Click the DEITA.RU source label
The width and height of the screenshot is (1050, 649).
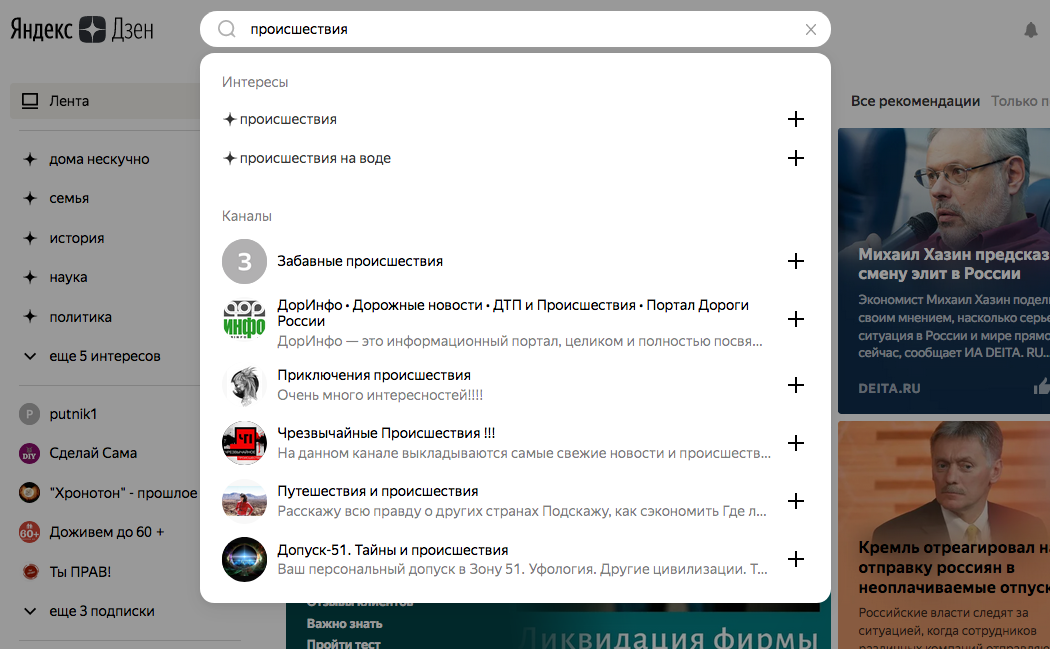[x=889, y=388]
